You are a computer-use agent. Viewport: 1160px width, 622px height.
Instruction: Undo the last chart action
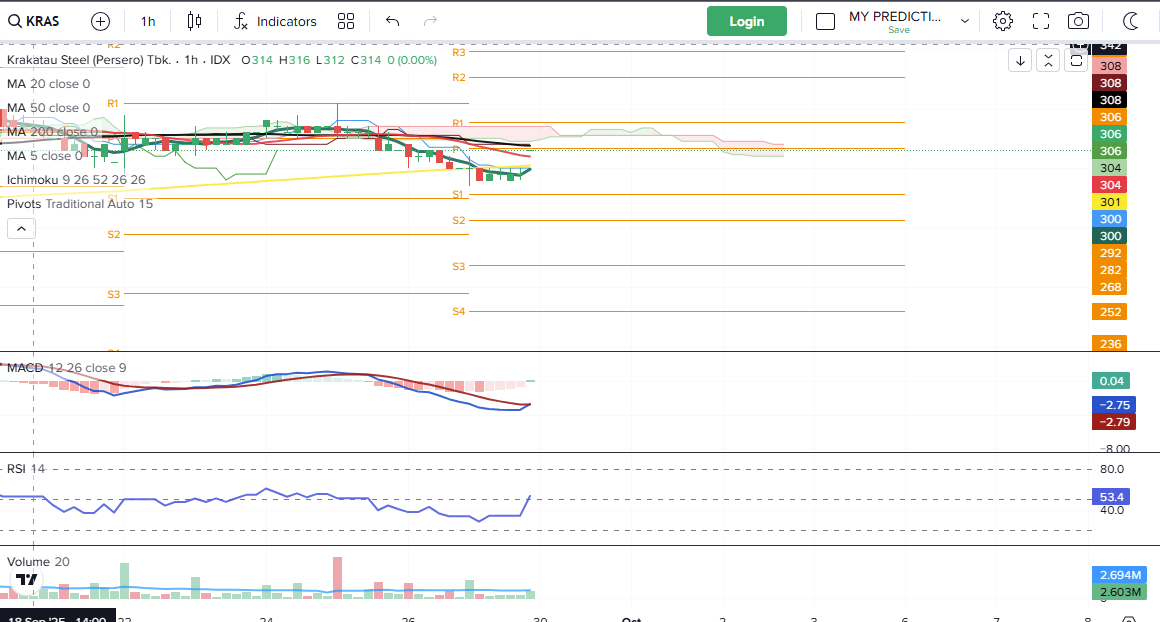pyautogui.click(x=393, y=21)
